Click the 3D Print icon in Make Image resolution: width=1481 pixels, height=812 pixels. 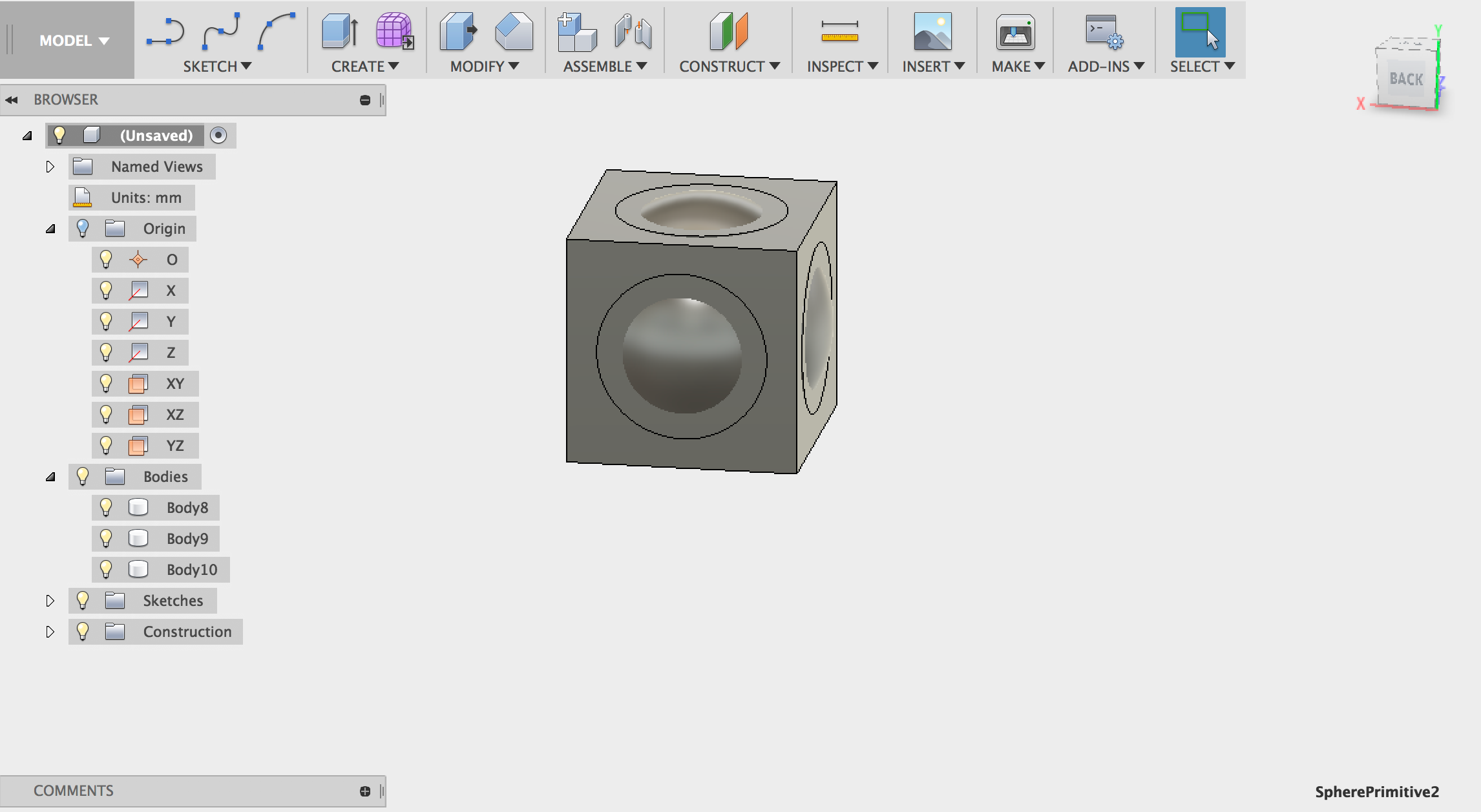(x=1015, y=32)
